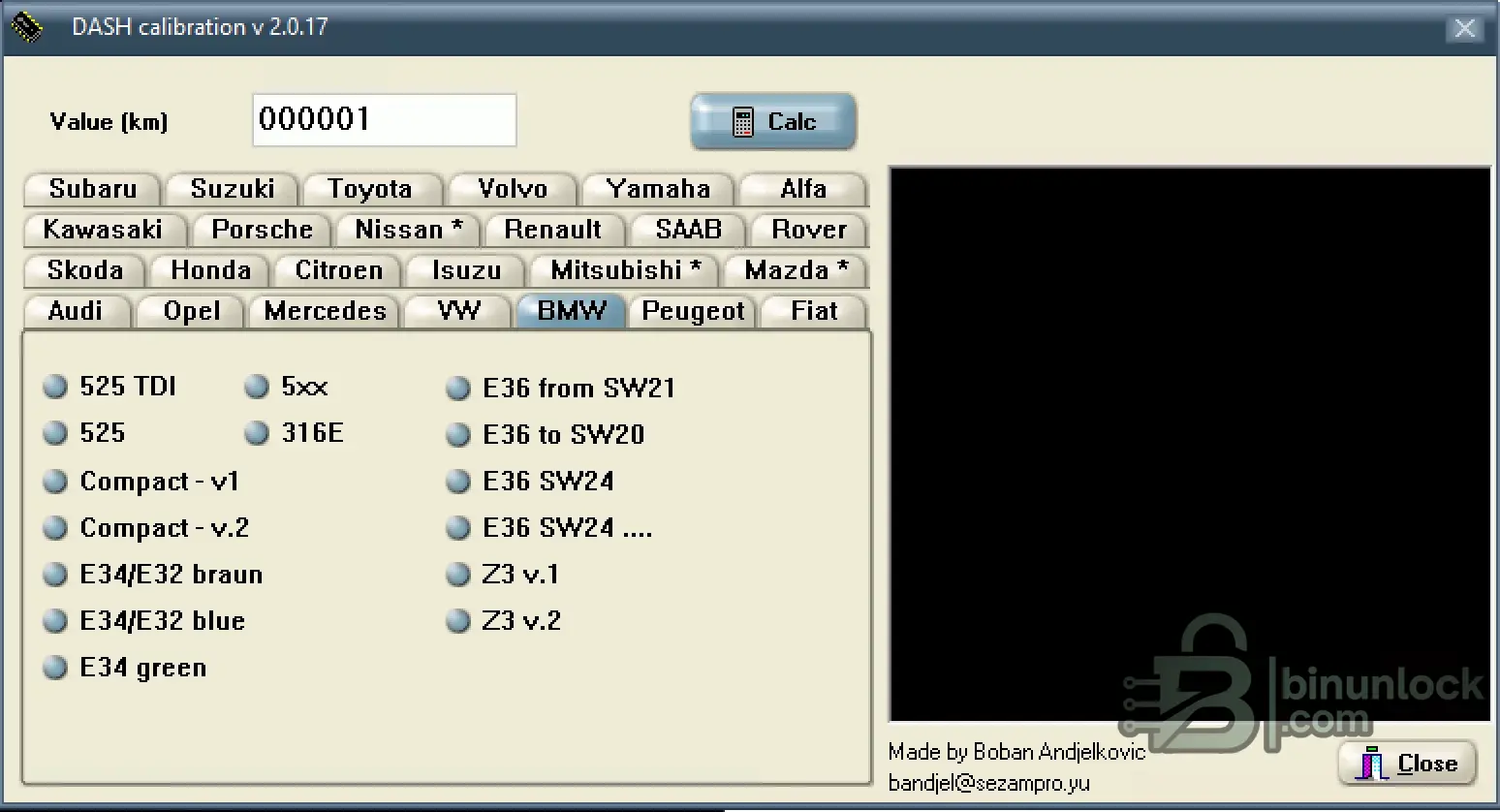Go to the Nissan * tab
The height and width of the screenshot is (812, 1500).
(408, 230)
